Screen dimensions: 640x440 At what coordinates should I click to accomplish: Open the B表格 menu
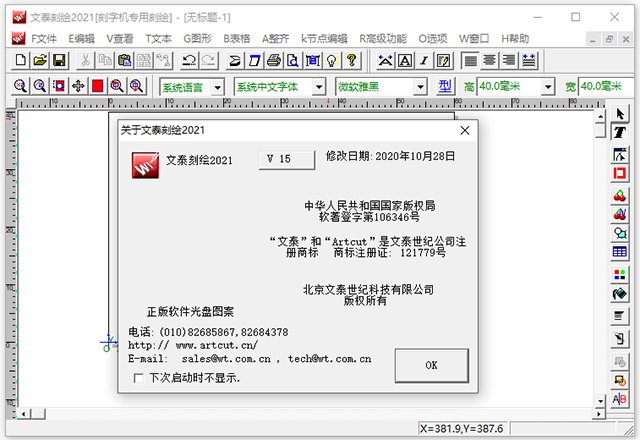tap(237, 39)
